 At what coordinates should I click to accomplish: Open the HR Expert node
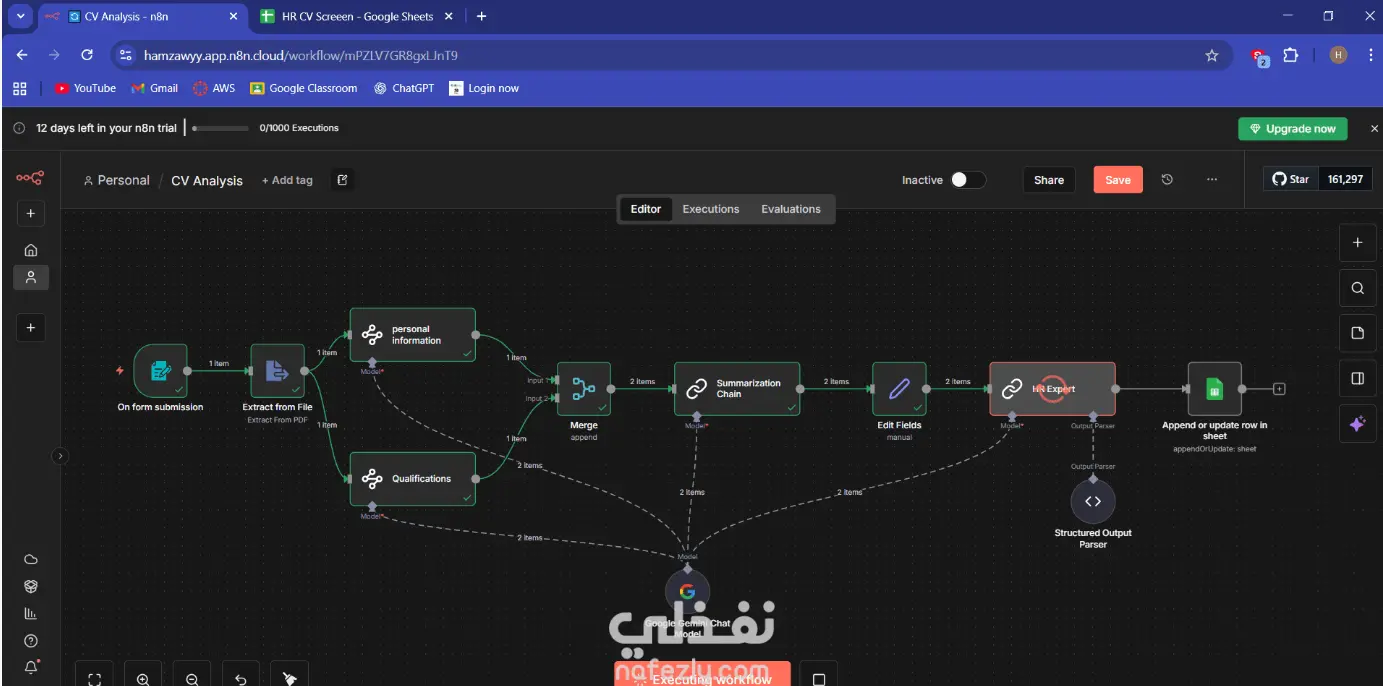click(x=1052, y=389)
